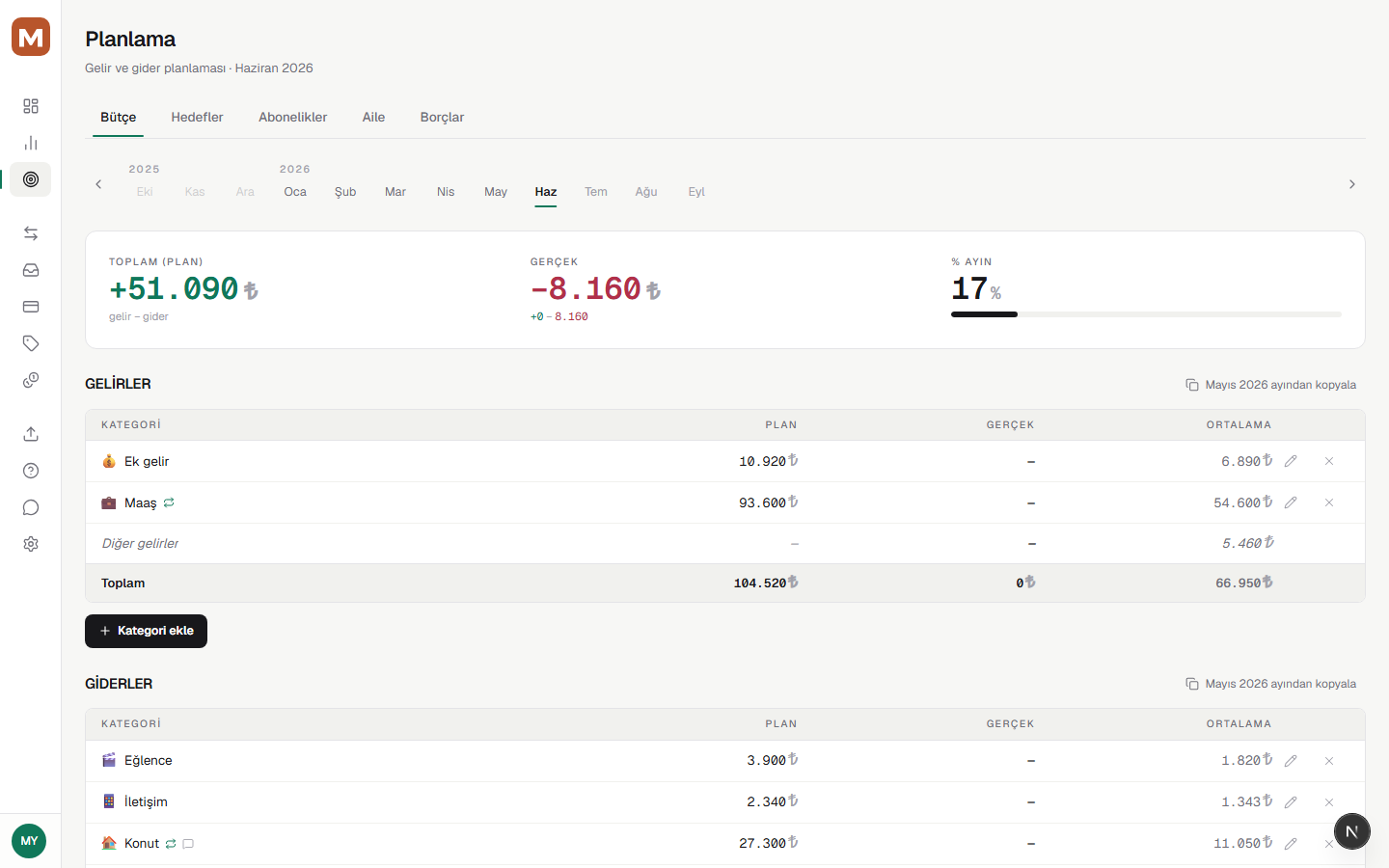Click Konut plan value 27.300
1389x868 pixels.
(768, 844)
